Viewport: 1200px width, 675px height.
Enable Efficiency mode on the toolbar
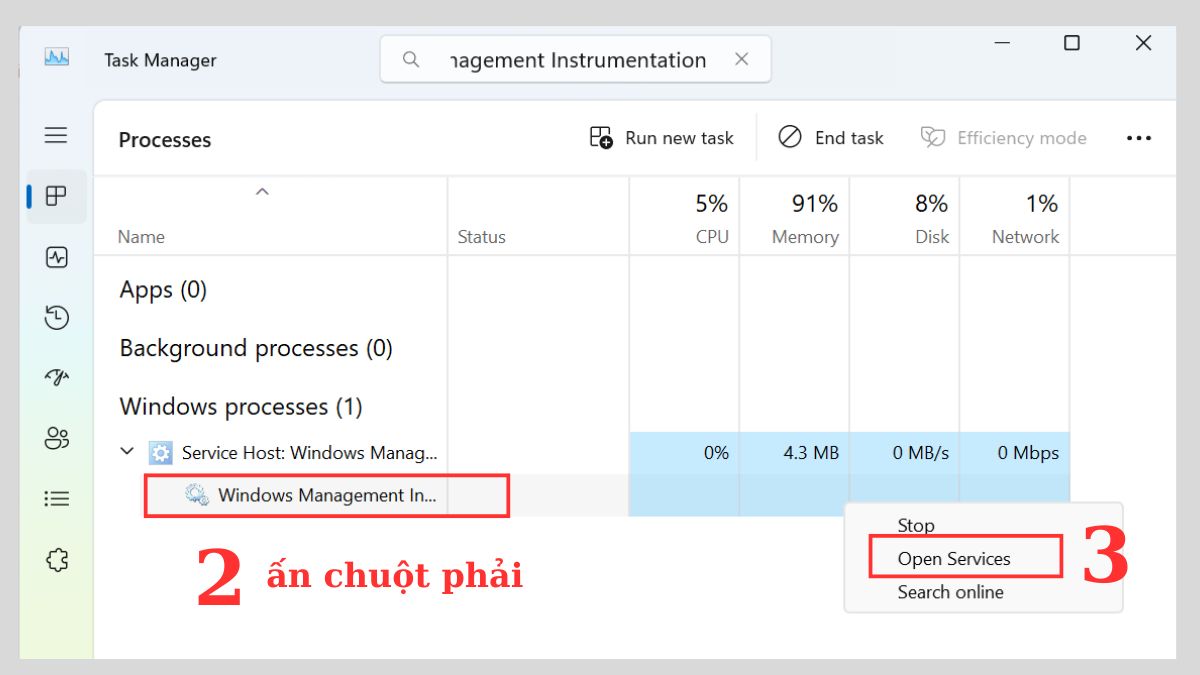(x=1003, y=137)
